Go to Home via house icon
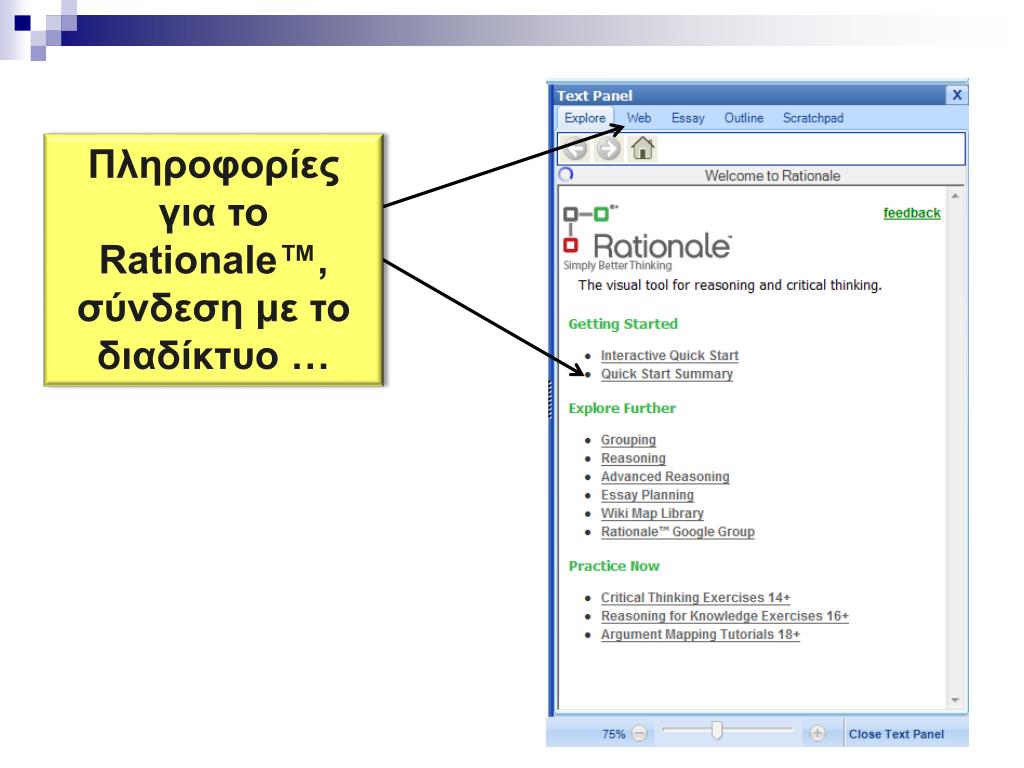 (643, 148)
